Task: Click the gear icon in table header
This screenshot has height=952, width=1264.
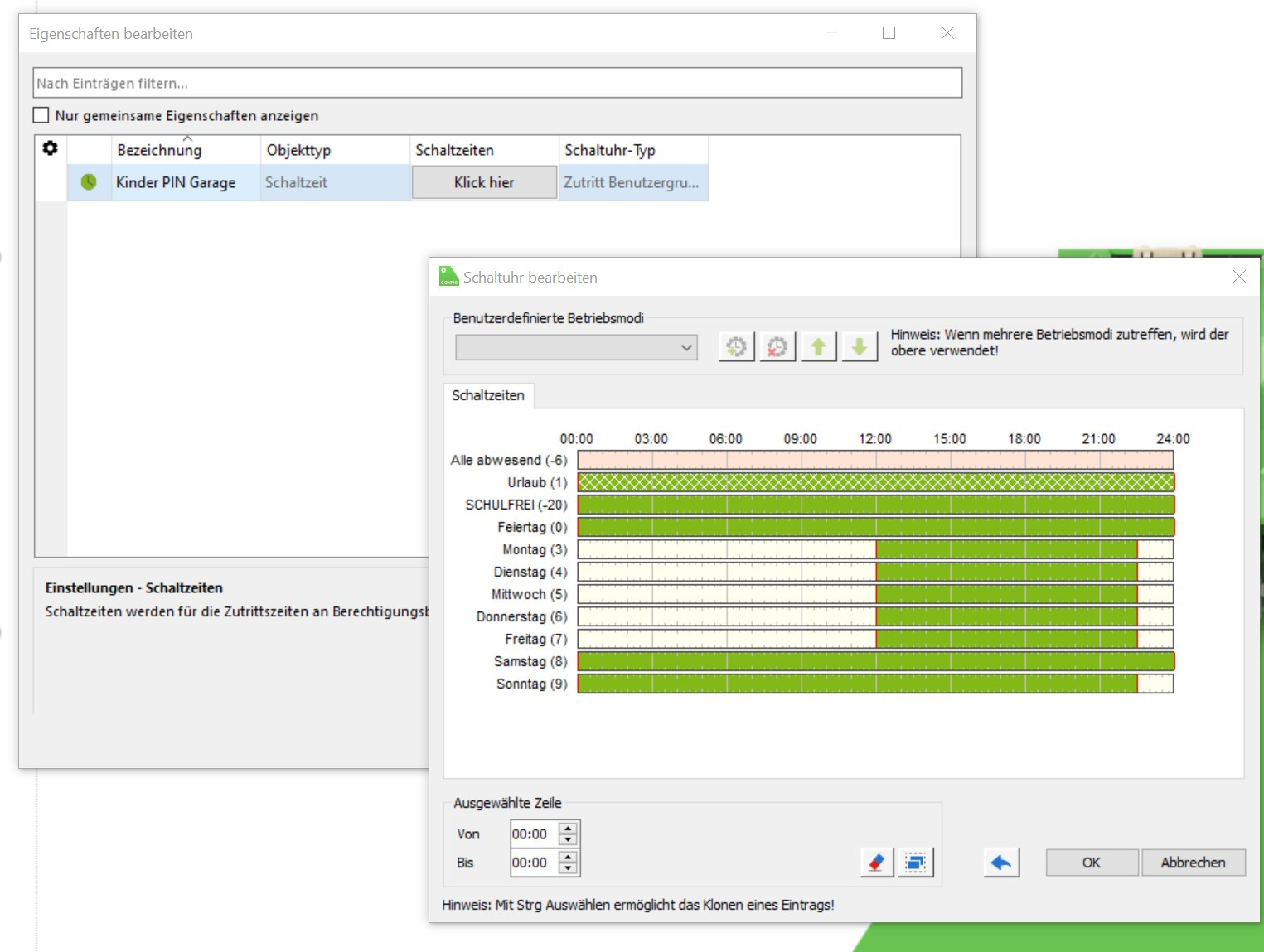Action: (x=51, y=148)
